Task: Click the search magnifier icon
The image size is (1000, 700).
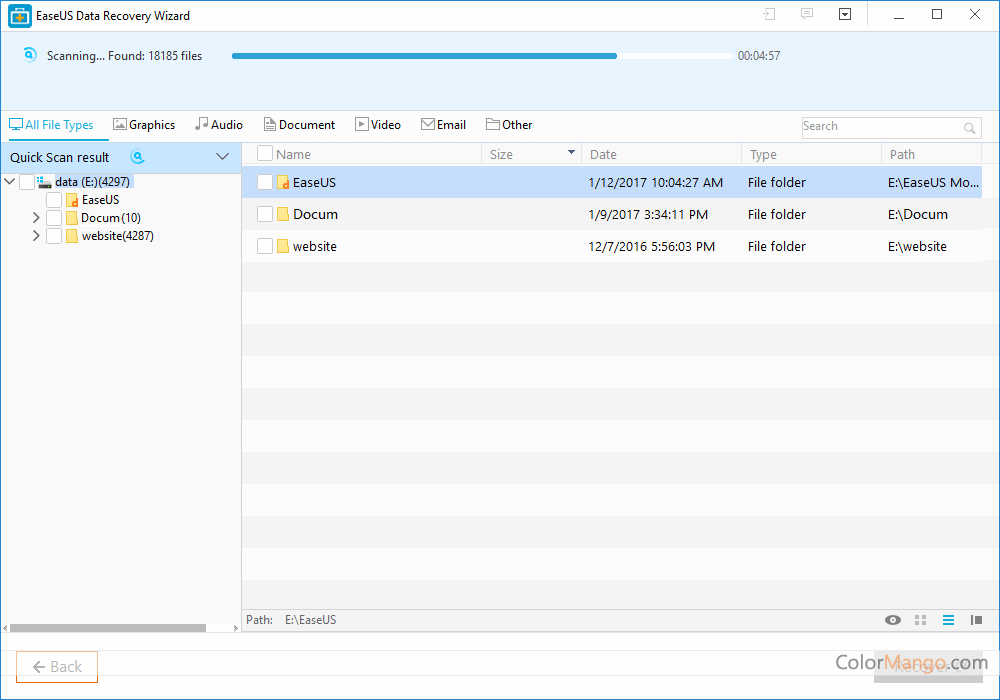Action: 969,128
